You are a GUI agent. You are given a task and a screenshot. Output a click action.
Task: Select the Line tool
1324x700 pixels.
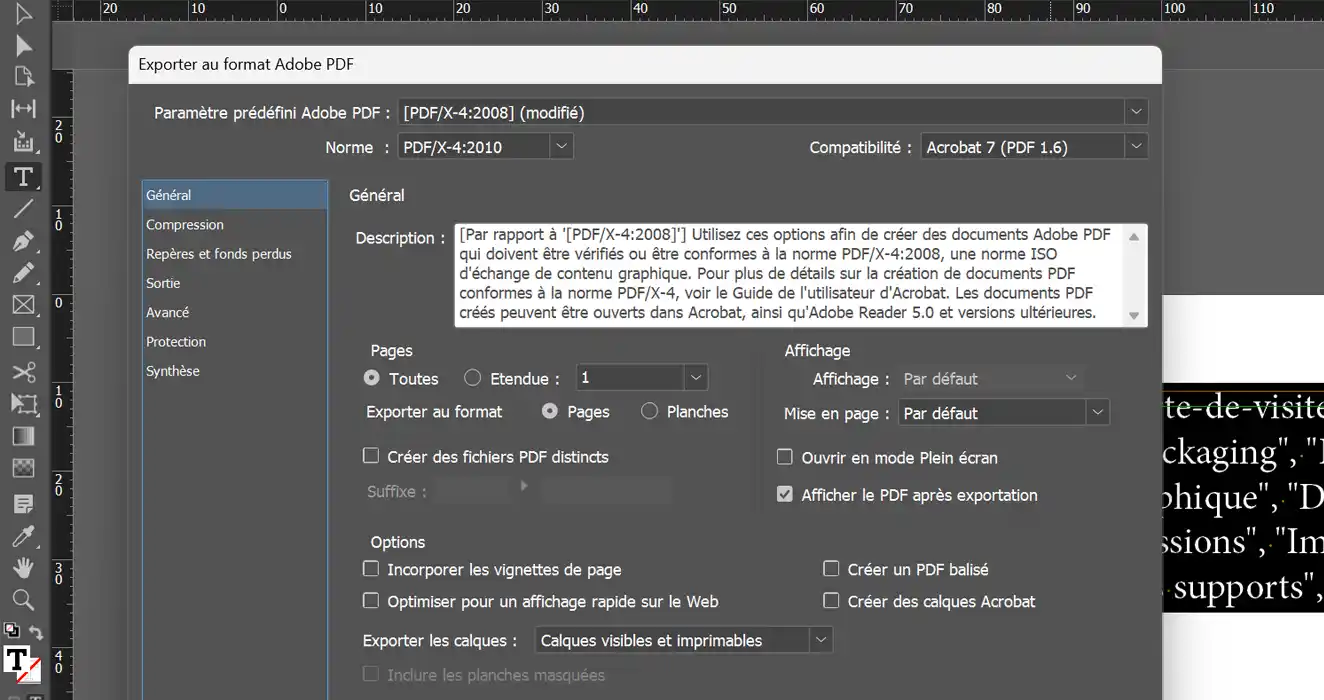coord(23,209)
